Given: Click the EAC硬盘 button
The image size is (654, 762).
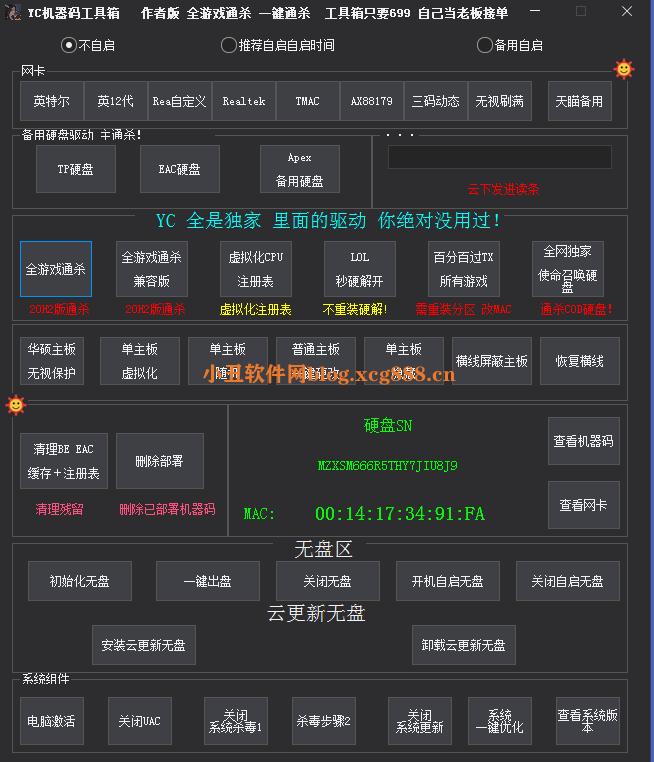Looking at the screenshot, I should pyautogui.click(x=180, y=169).
